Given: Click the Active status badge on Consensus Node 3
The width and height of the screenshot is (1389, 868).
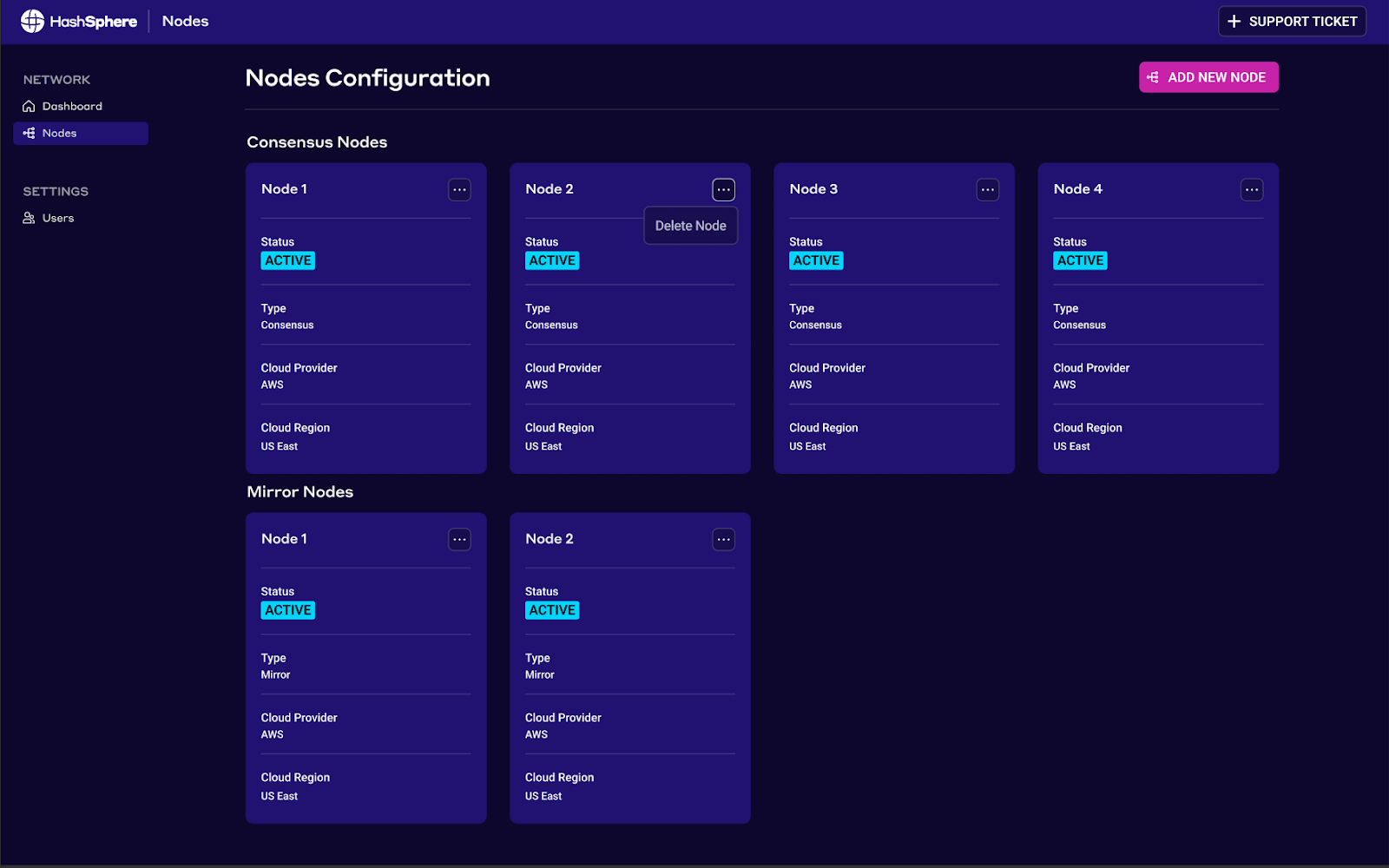Looking at the screenshot, I should (816, 260).
